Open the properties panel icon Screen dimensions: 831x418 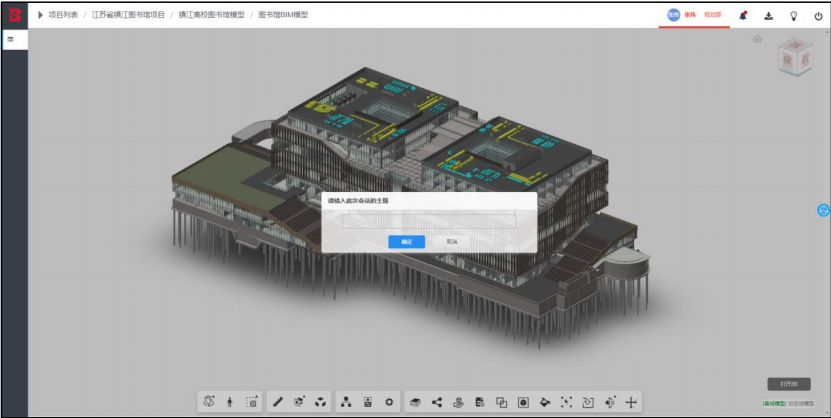(x=368, y=402)
